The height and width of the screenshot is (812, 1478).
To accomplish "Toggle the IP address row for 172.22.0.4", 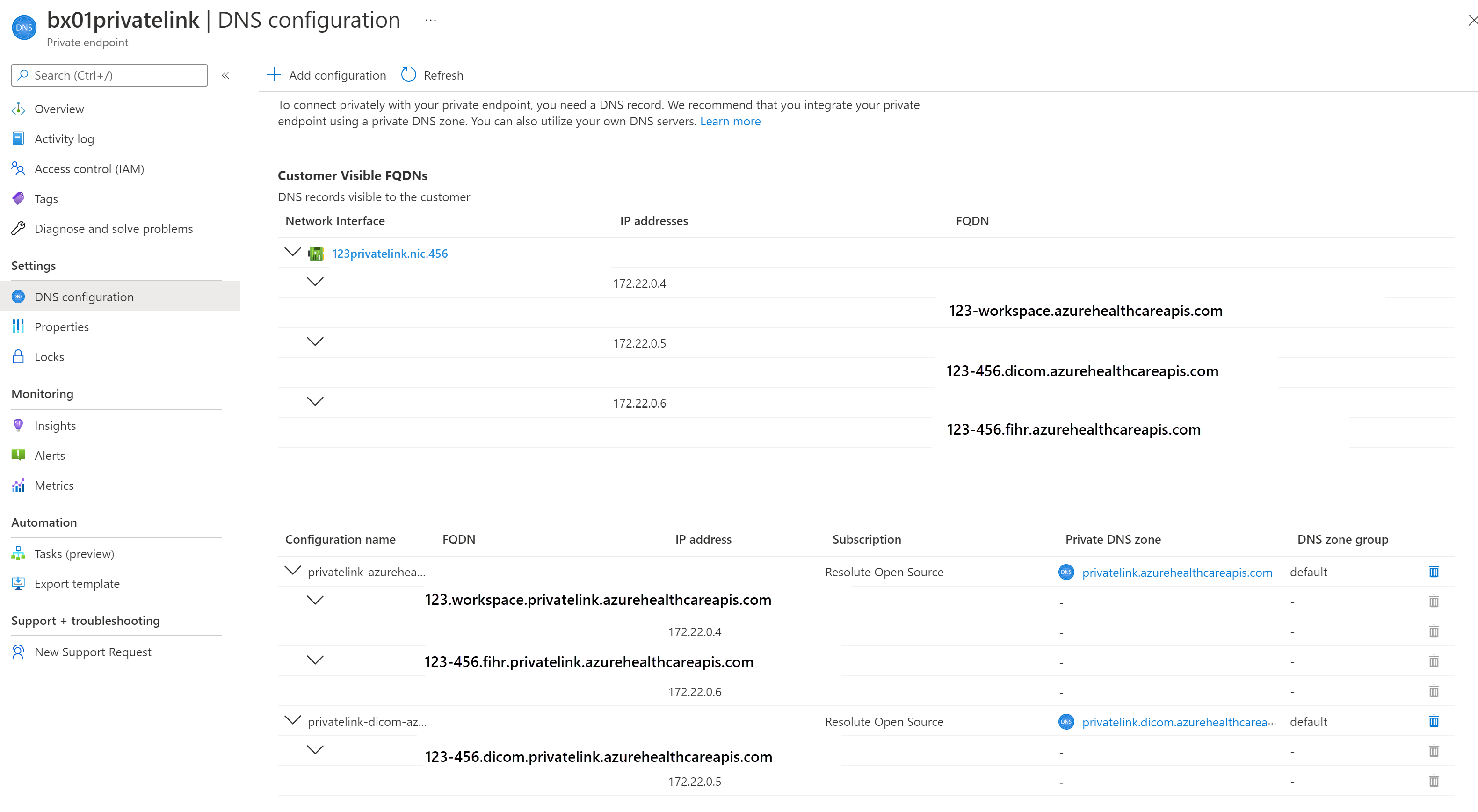I will pyautogui.click(x=316, y=282).
